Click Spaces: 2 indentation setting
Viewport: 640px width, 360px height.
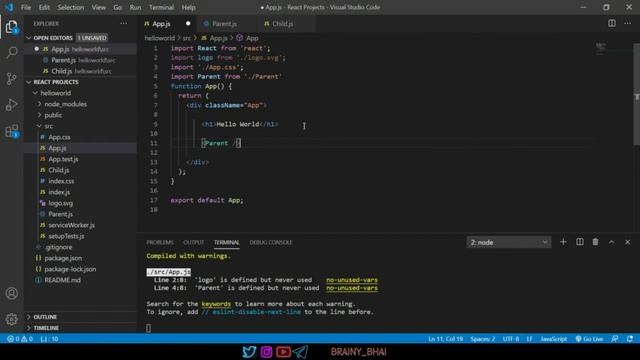pyautogui.click(x=482, y=339)
